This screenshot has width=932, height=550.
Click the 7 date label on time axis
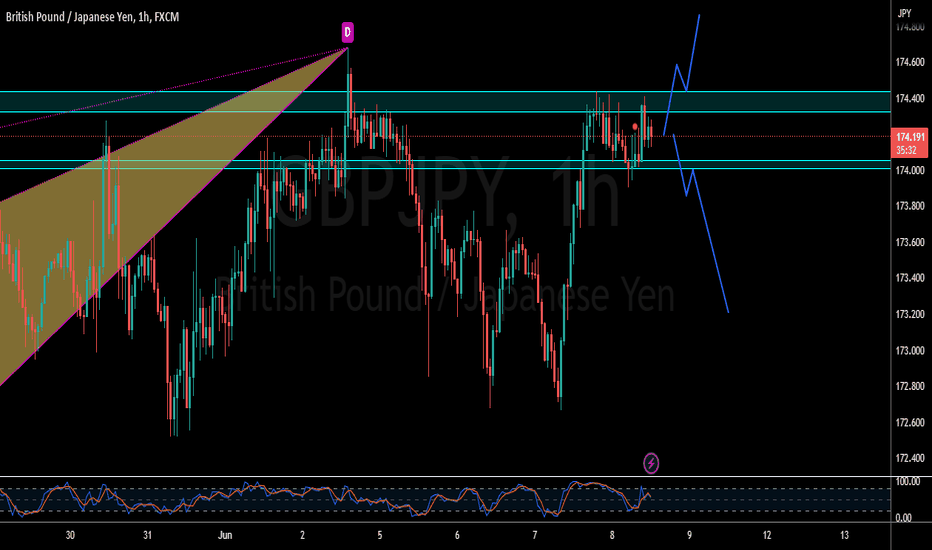click(535, 535)
